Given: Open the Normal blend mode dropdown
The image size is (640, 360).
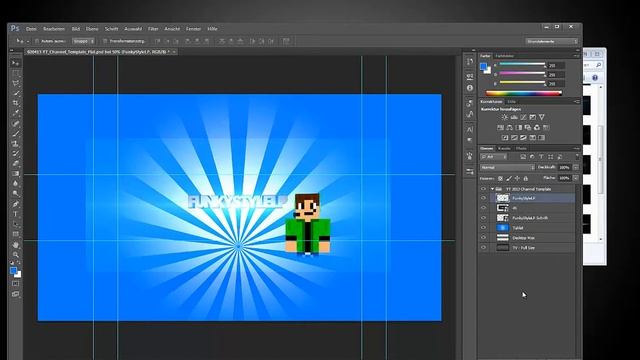Looking at the screenshot, I should [507, 167].
